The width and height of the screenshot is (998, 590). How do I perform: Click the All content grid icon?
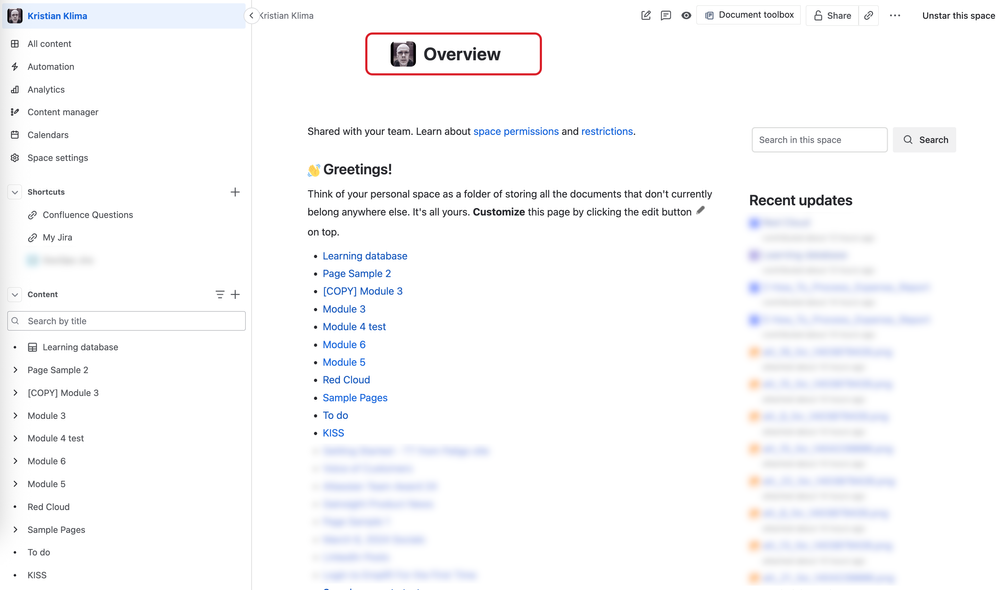[15, 44]
